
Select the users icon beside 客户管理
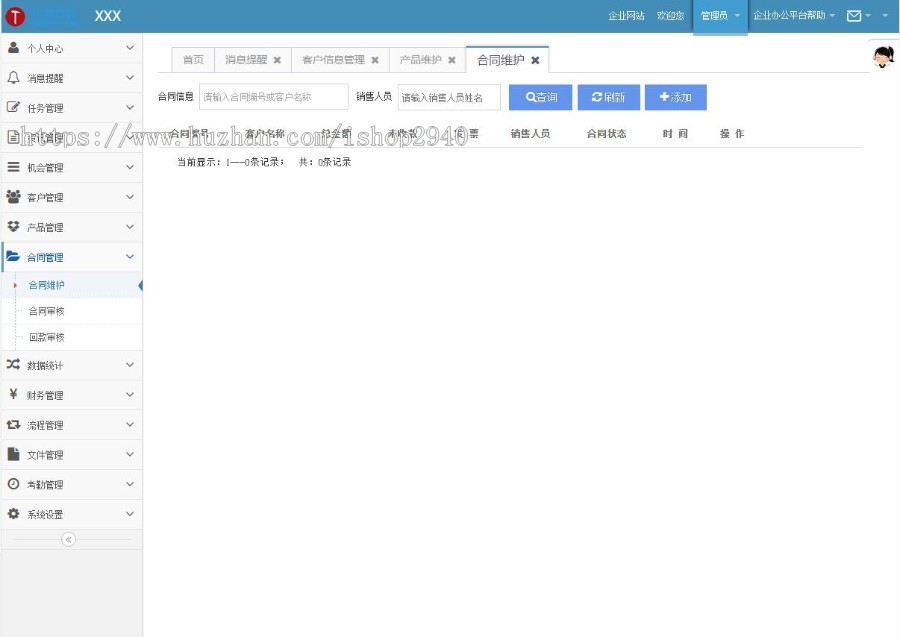click(x=12, y=197)
